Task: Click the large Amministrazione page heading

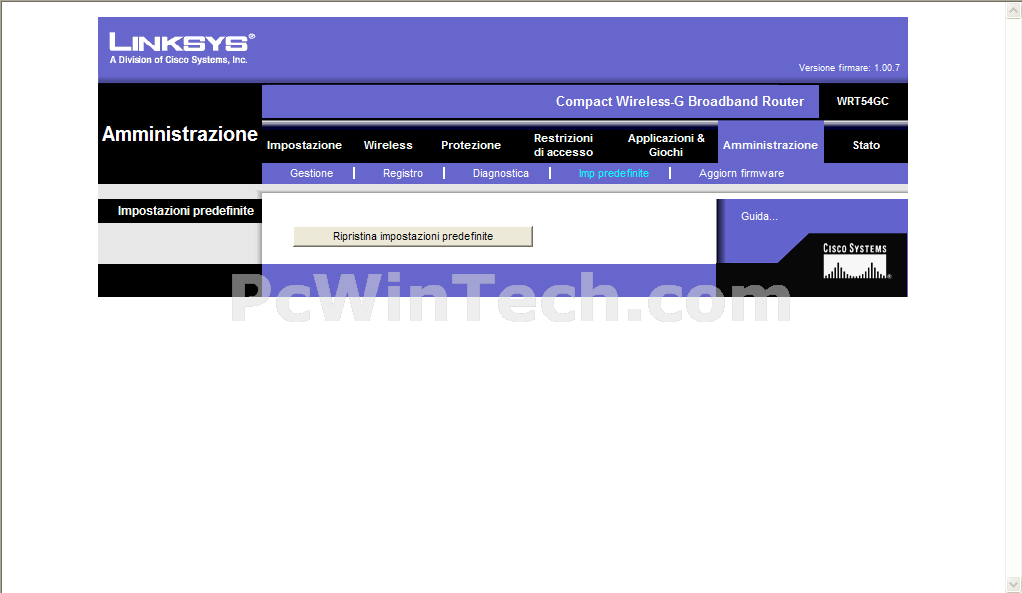Action: point(180,134)
